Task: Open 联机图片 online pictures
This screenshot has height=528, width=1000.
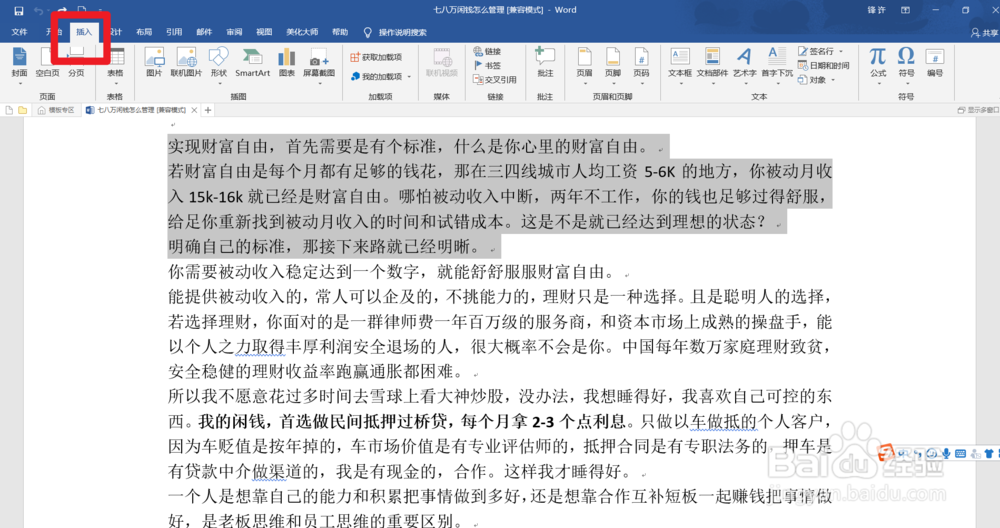Action: (x=186, y=62)
